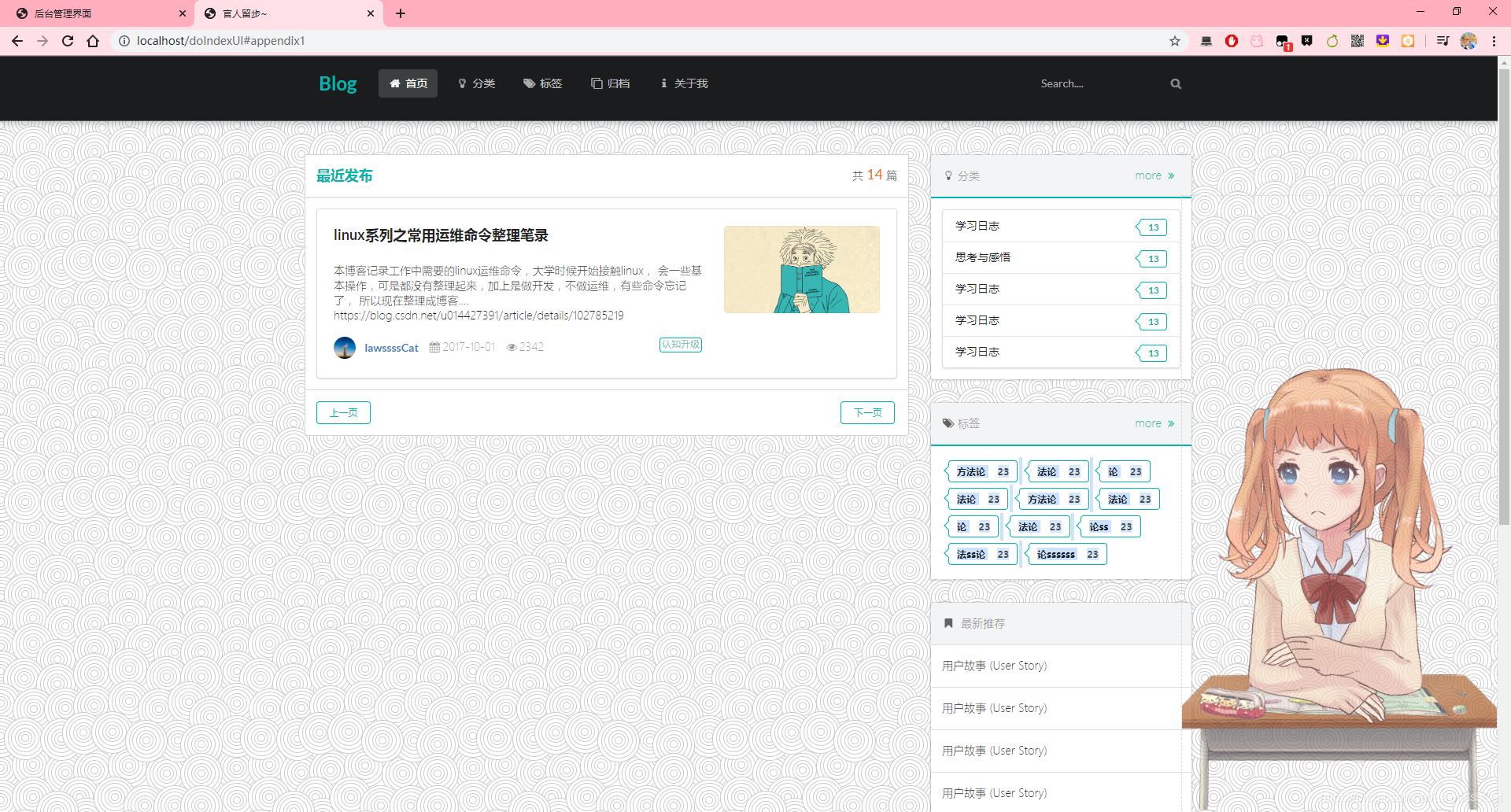Click the 2342 view count
The height and width of the screenshot is (812, 1511).
pyautogui.click(x=525, y=347)
